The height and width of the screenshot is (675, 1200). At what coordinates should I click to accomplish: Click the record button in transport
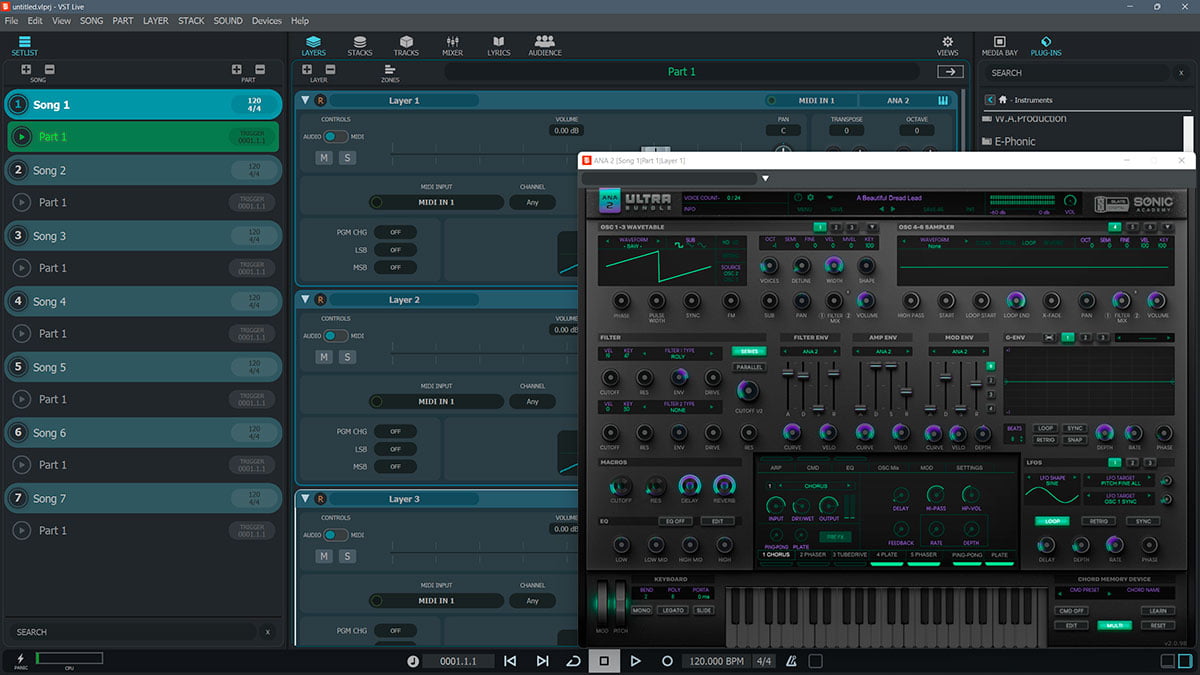[667, 661]
